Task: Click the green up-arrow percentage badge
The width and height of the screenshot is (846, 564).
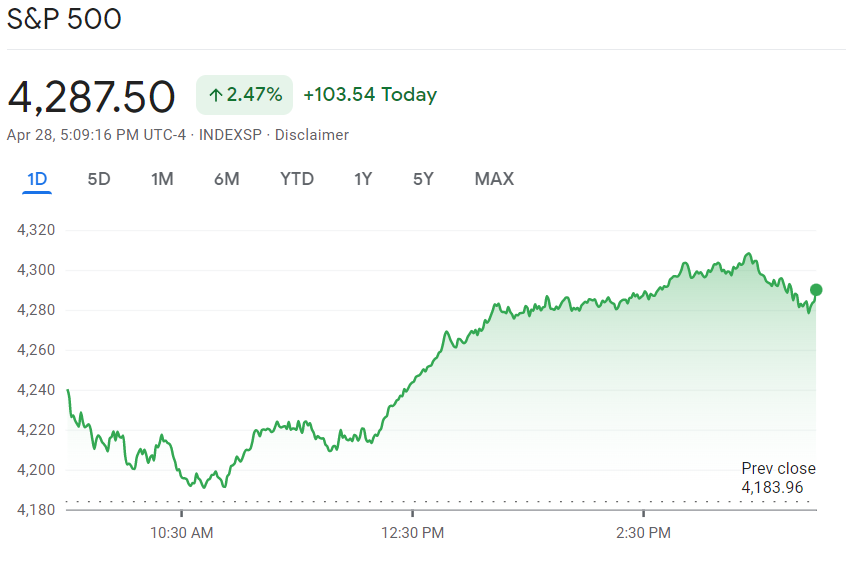Action: (x=244, y=95)
